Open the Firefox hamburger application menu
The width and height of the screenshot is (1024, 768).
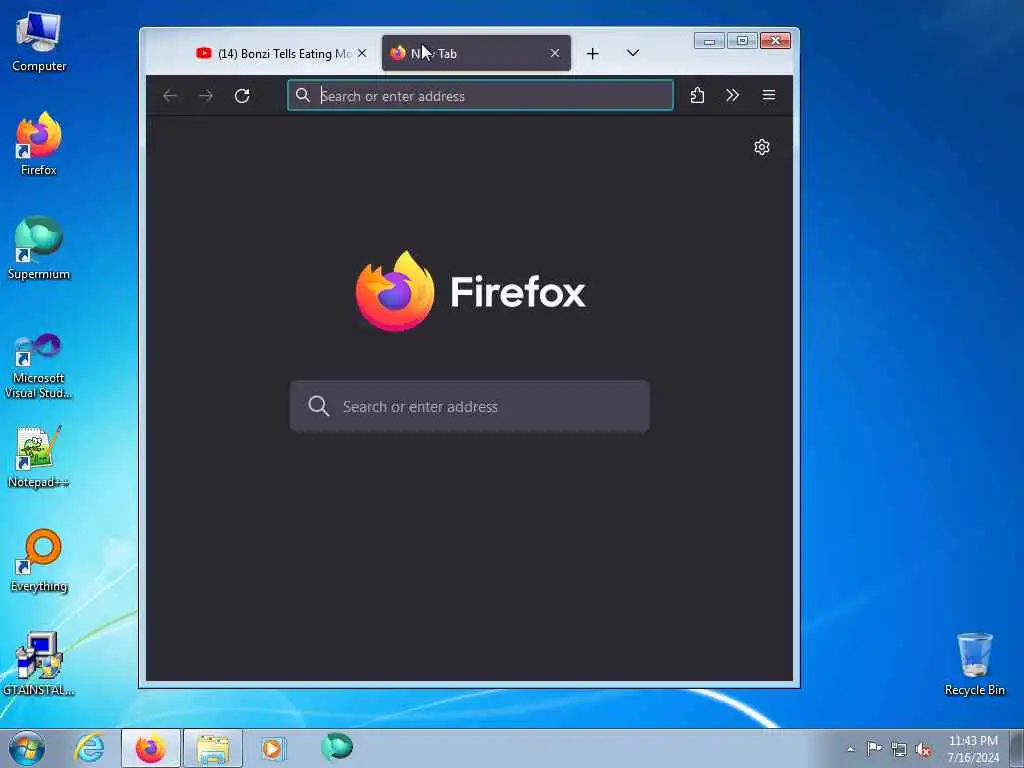pos(769,95)
